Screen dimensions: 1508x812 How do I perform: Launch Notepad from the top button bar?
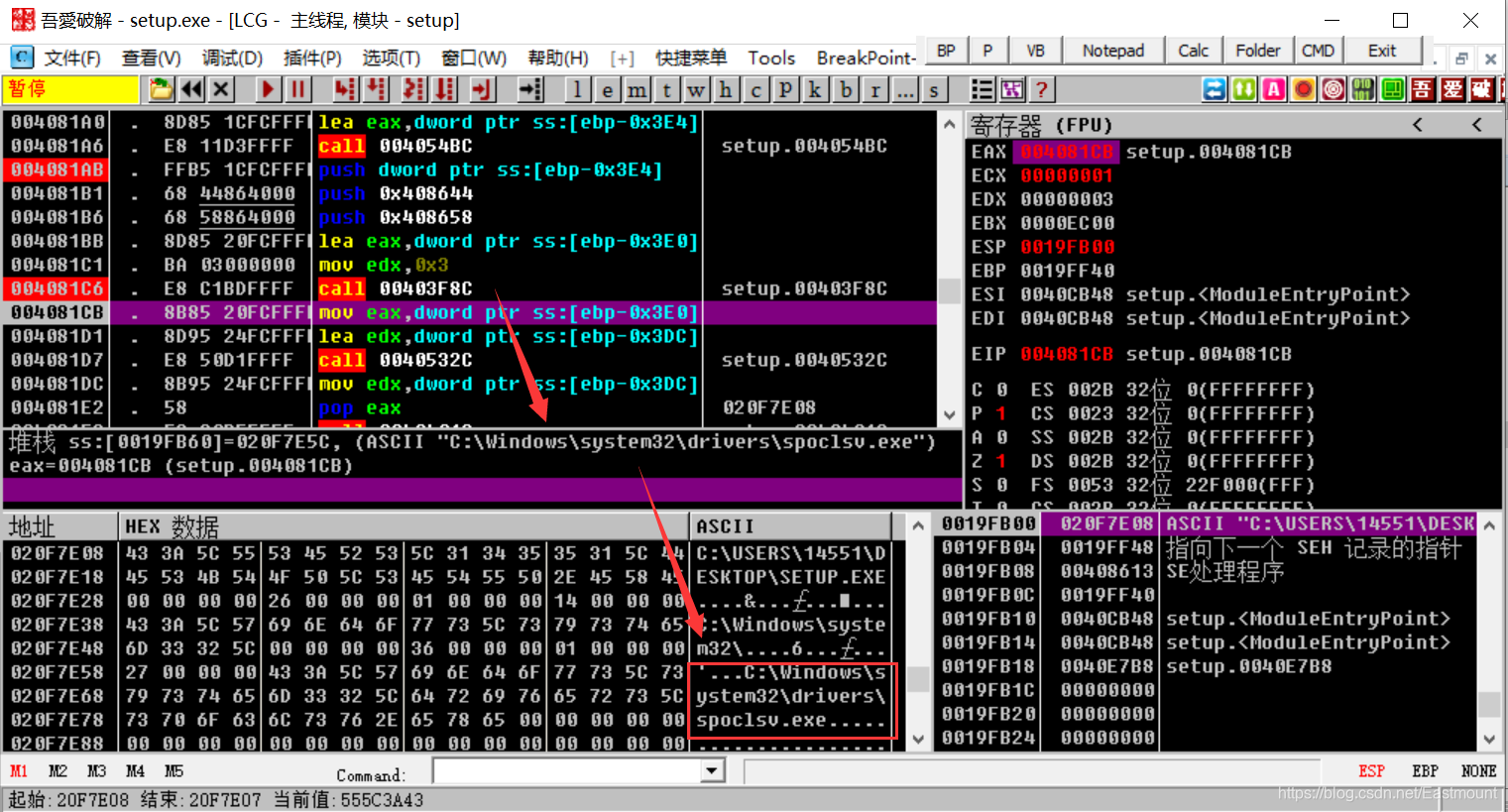1112,51
